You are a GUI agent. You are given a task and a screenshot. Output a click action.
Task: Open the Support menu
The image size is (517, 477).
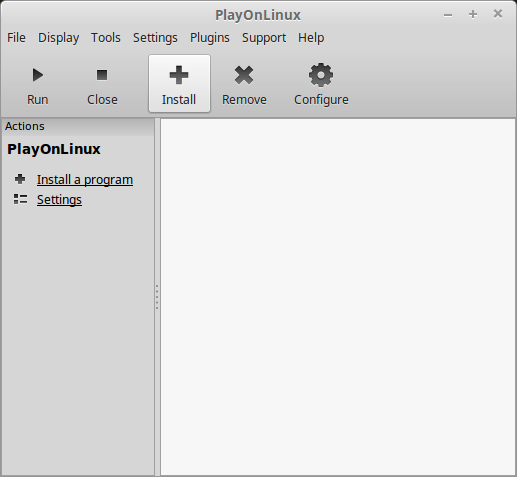[x=264, y=38]
